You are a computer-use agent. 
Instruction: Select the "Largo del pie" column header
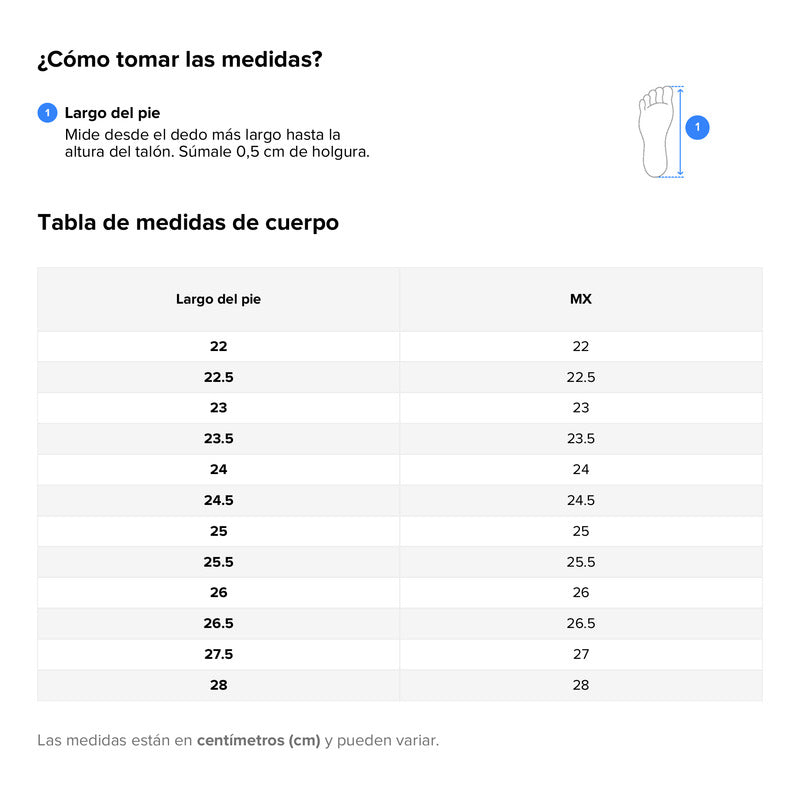218,299
